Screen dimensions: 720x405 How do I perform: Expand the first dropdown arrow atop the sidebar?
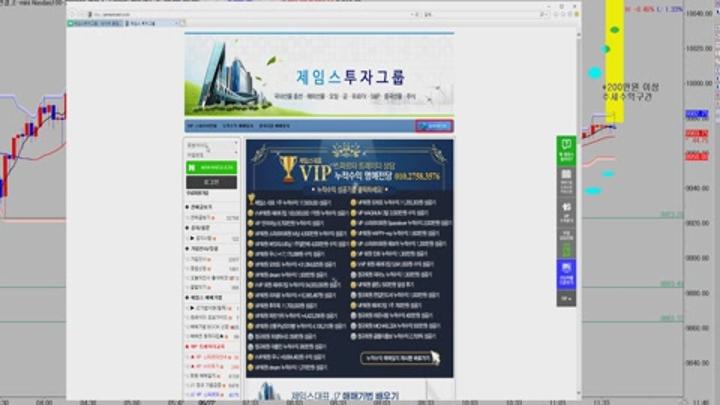pos(236,143)
